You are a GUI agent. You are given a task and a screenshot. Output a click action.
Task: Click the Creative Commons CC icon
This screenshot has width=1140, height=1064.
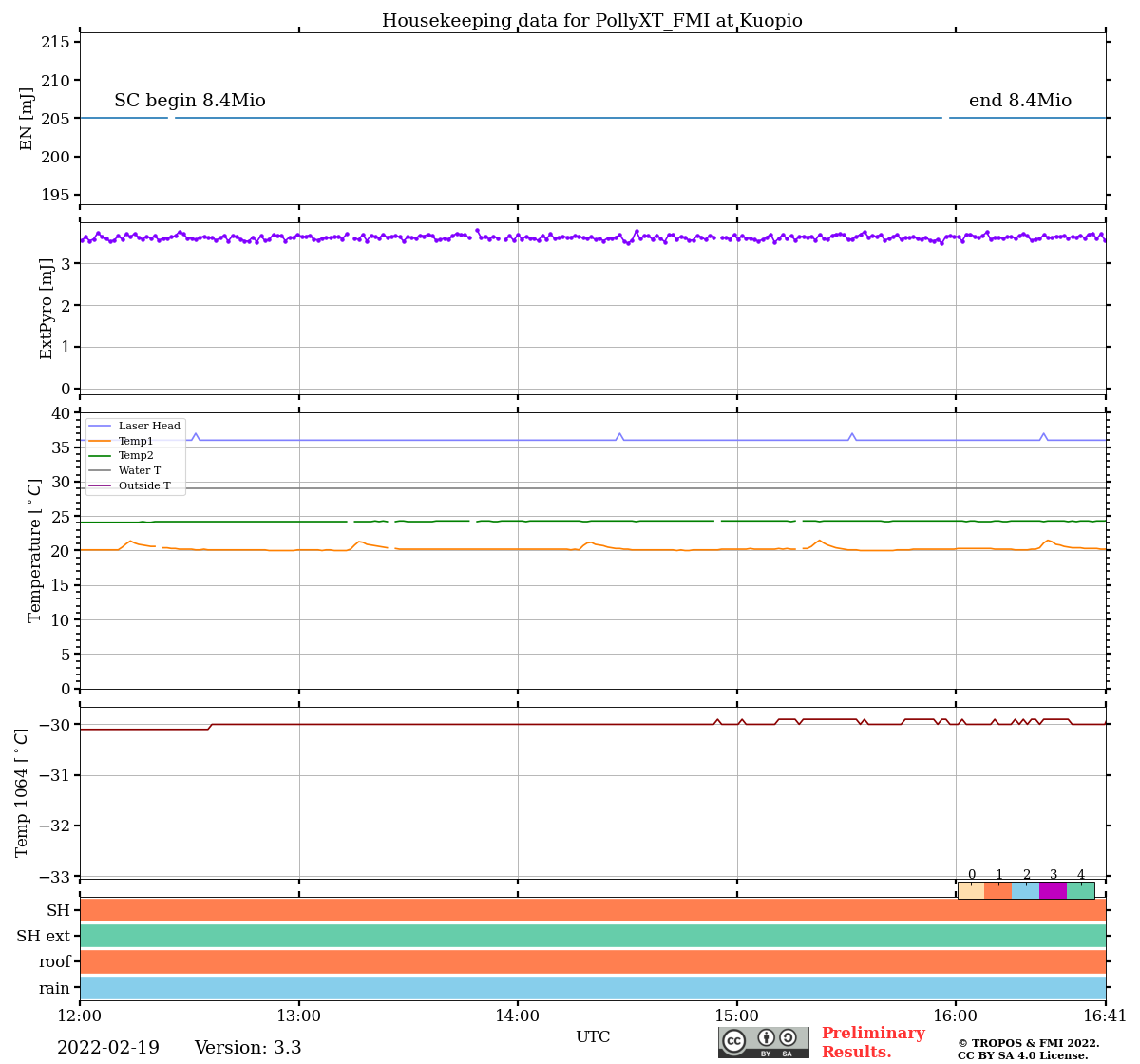pos(734,1041)
